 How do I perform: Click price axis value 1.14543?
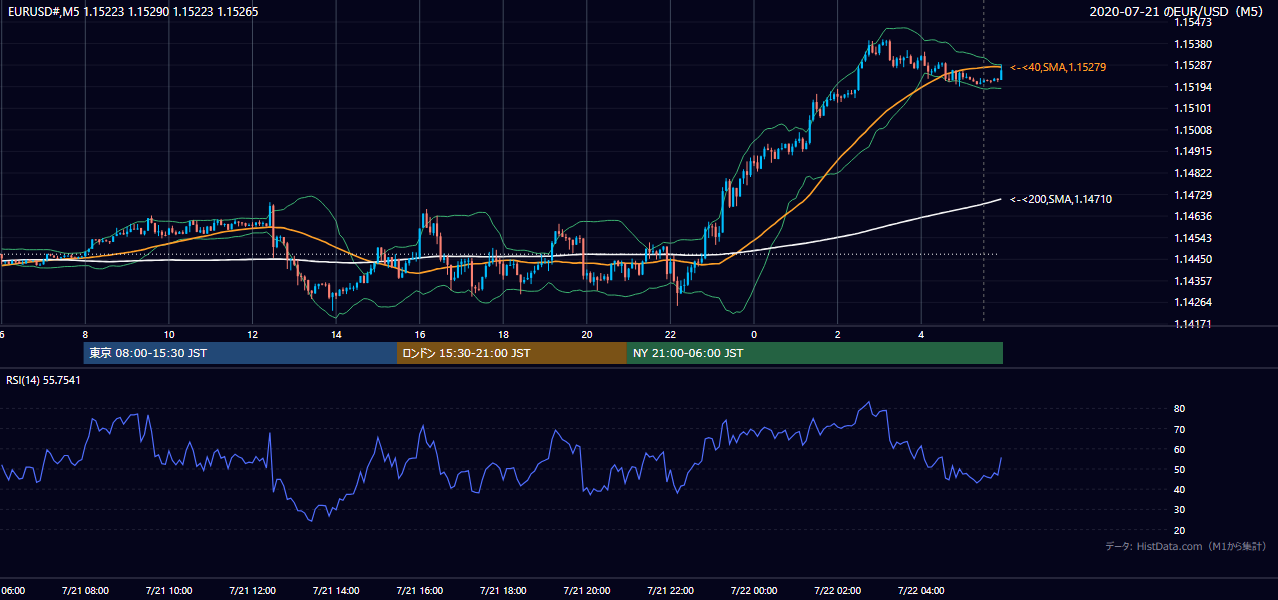click(x=1193, y=238)
